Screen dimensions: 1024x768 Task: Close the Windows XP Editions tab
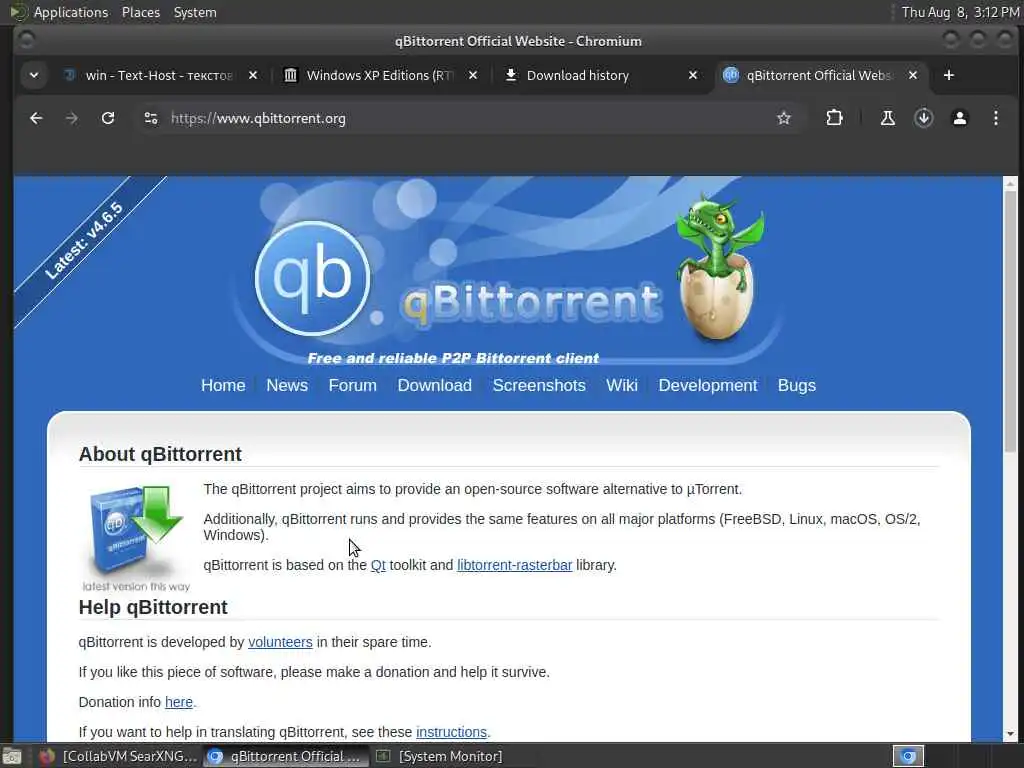pyautogui.click(x=473, y=76)
